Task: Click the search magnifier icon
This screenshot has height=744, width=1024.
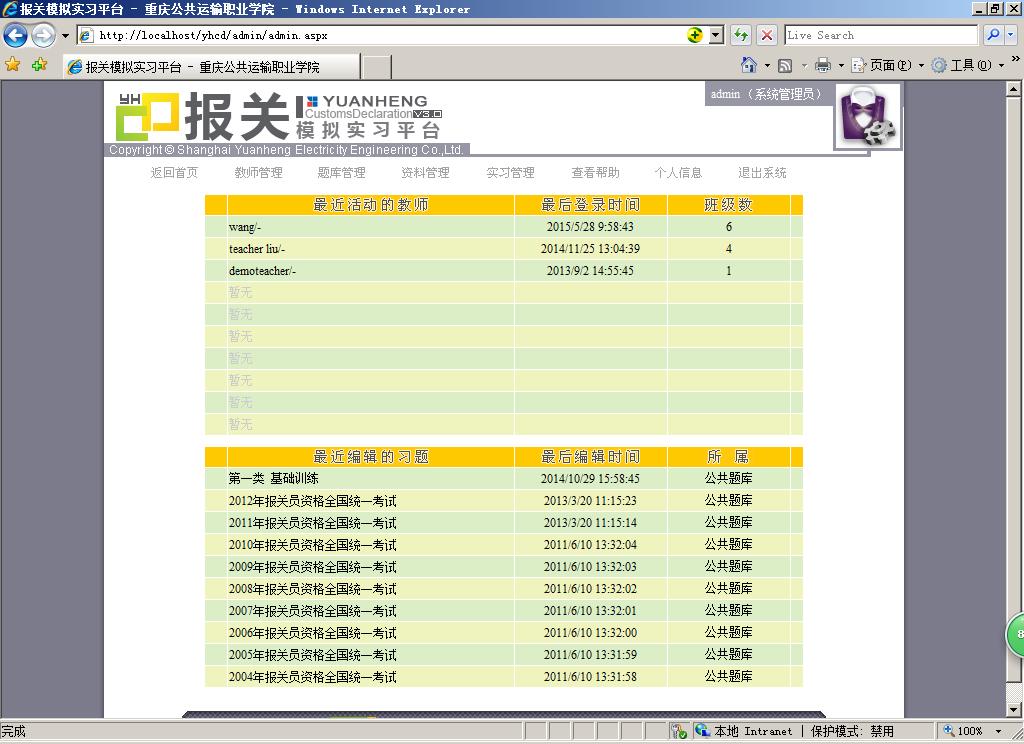Action: pos(993,34)
